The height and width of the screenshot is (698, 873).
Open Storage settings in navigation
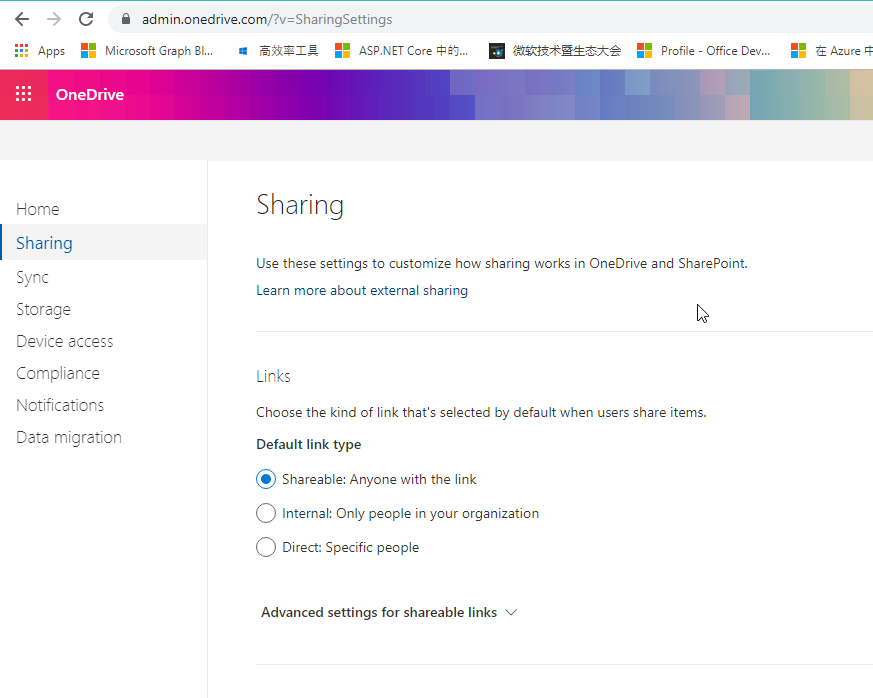point(43,309)
